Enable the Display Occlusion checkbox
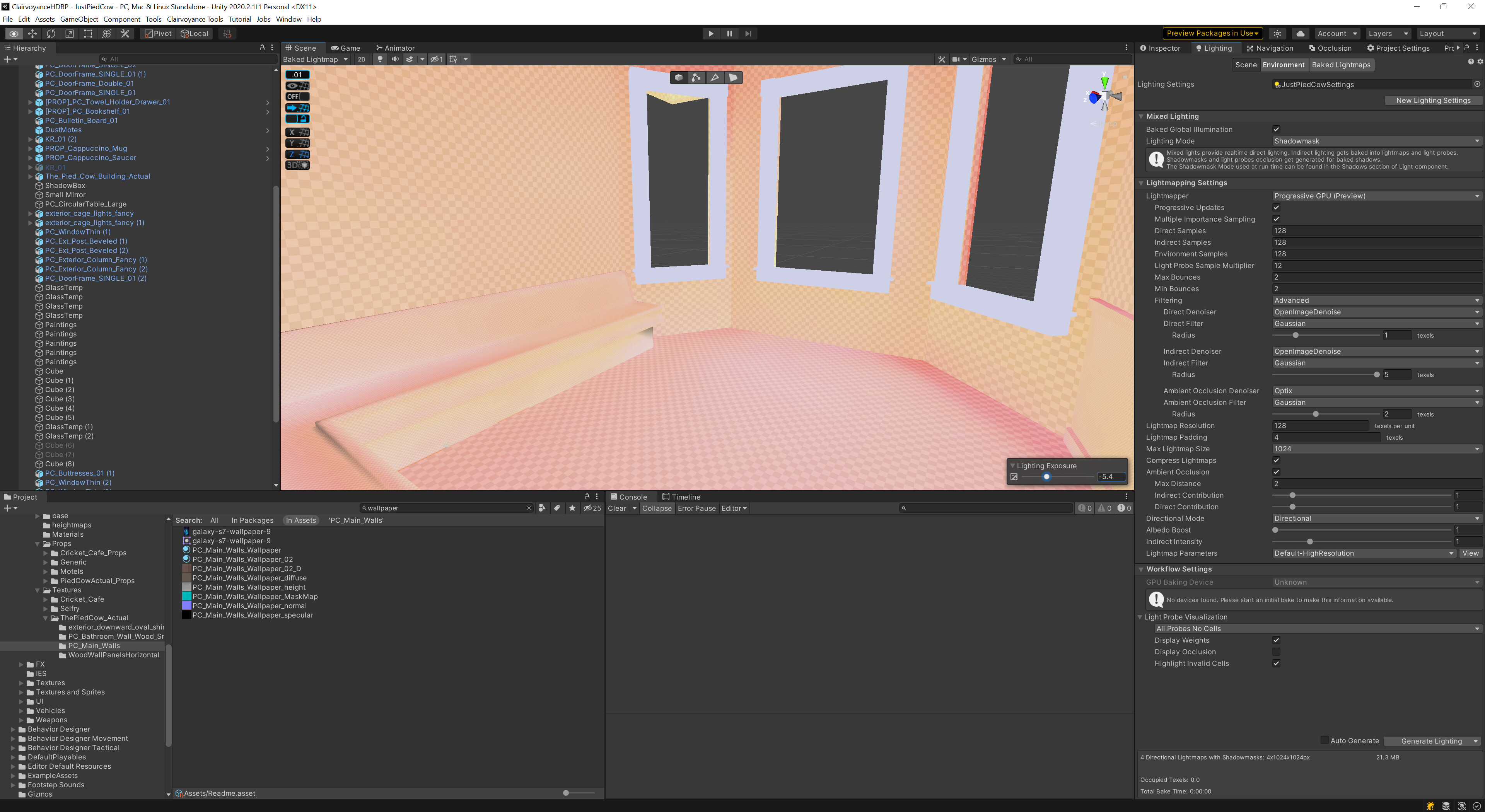1485x812 pixels. (x=1277, y=652)
